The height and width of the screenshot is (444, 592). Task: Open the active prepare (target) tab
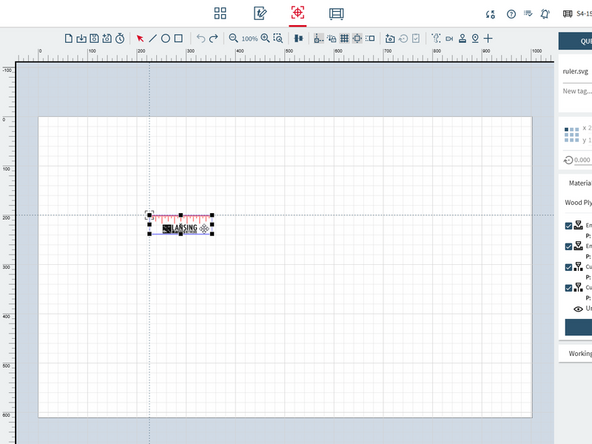tap(298, 13)
